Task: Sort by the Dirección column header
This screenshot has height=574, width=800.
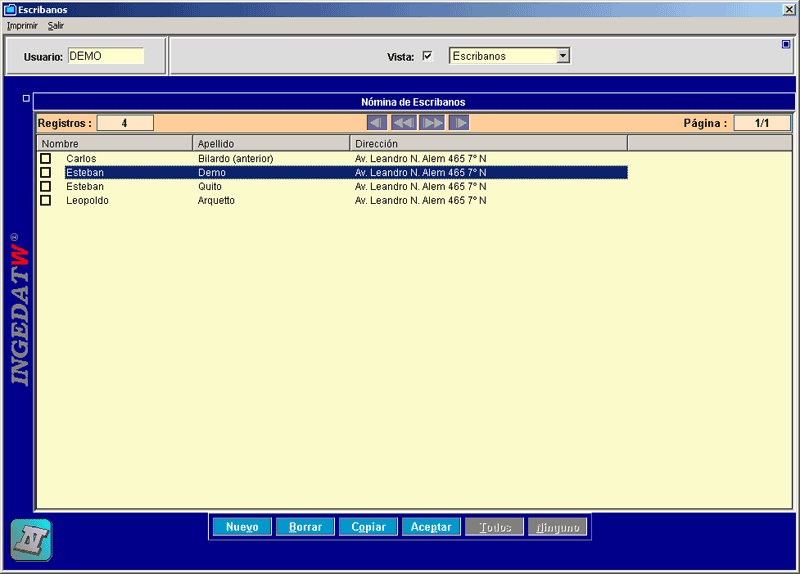Action: (x=489, y=143)
